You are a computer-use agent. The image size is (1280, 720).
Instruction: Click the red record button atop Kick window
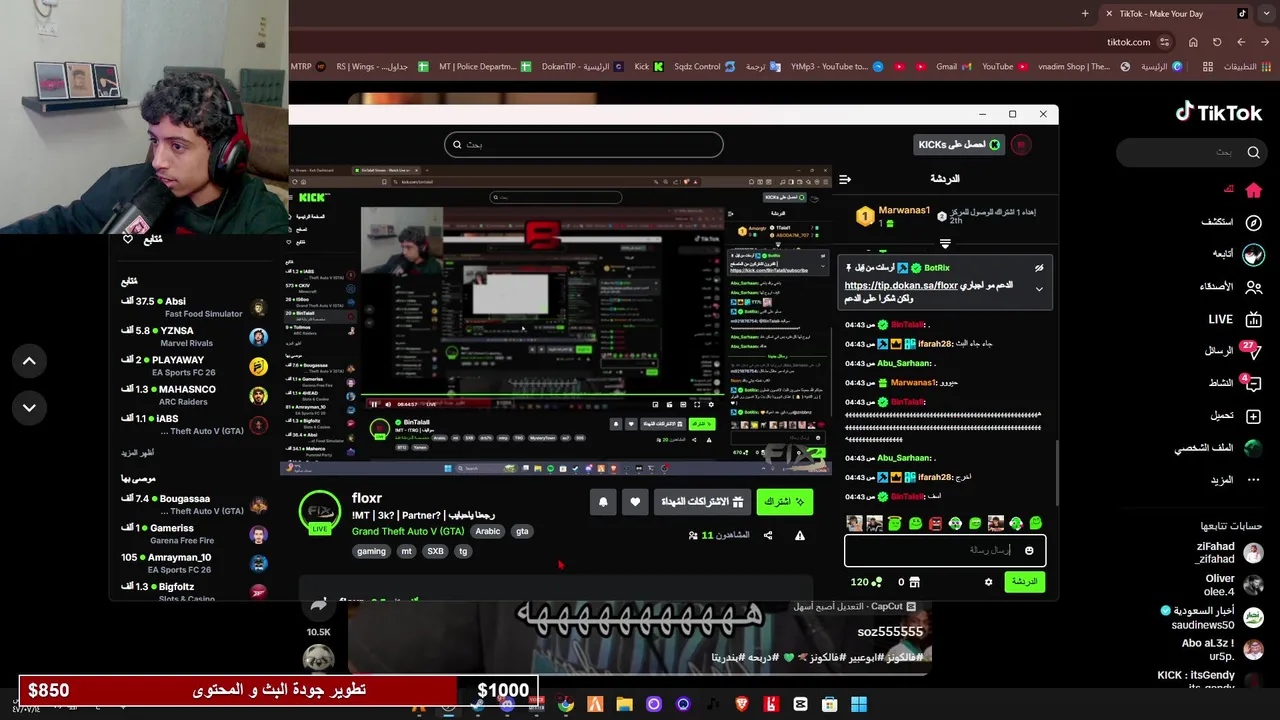pos(1020,145)
